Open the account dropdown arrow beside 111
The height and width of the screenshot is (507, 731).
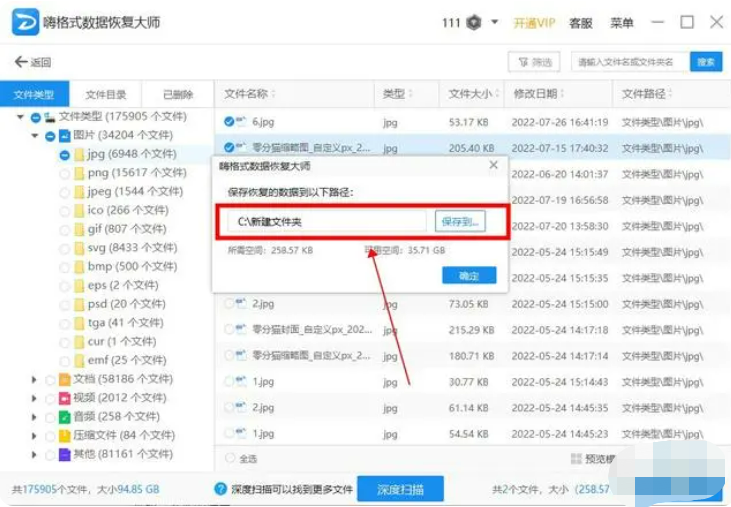495,22
